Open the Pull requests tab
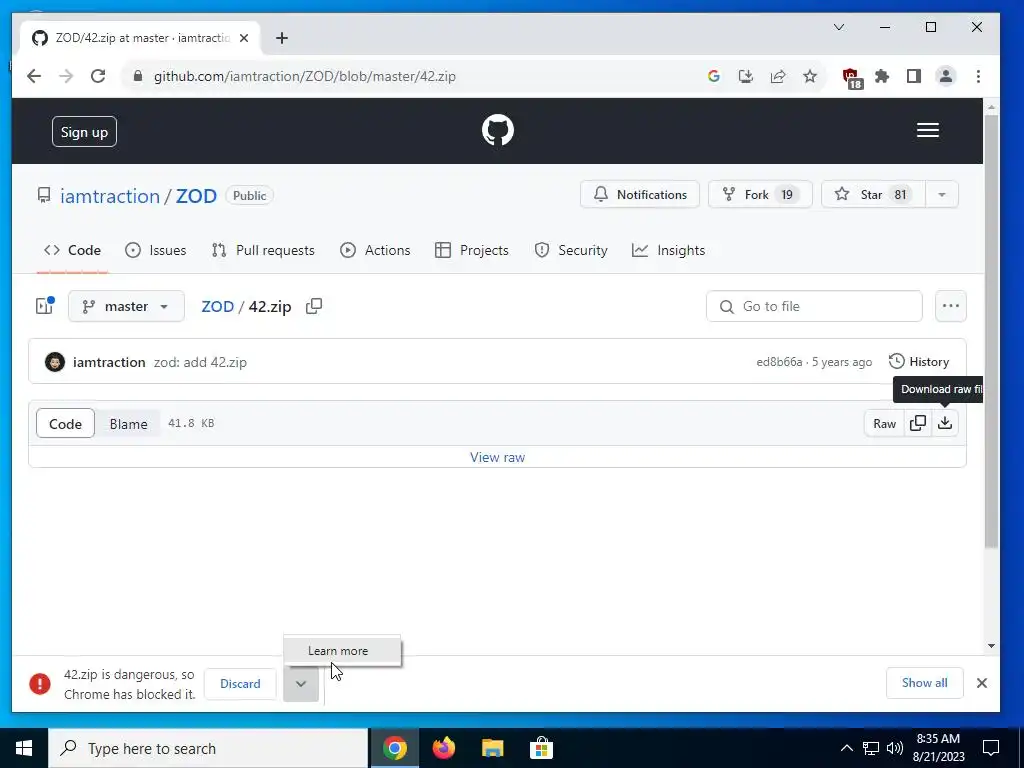 [263, 250]
